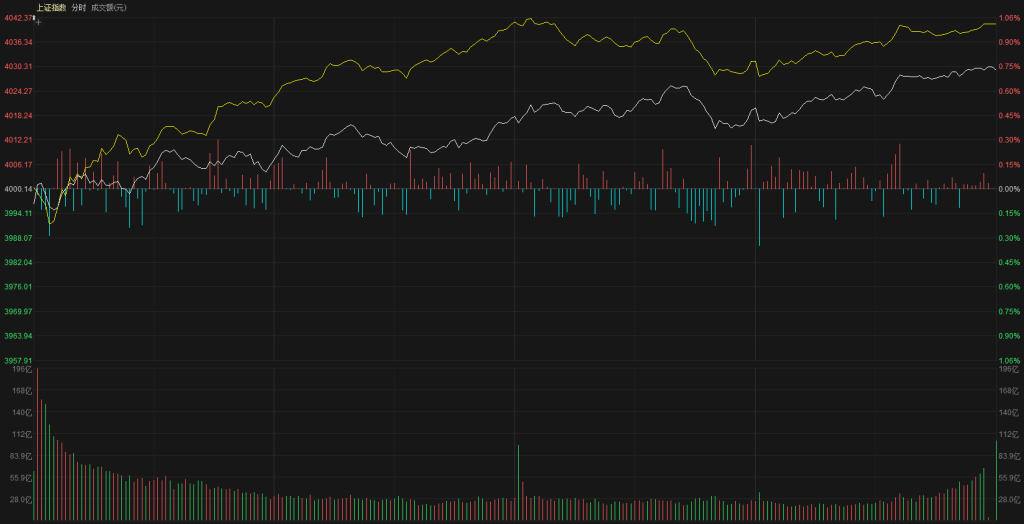Select the 成交额(元) turnover indicator label
Viewport: 1024px width, 524px height.
(x=108, y=7)
